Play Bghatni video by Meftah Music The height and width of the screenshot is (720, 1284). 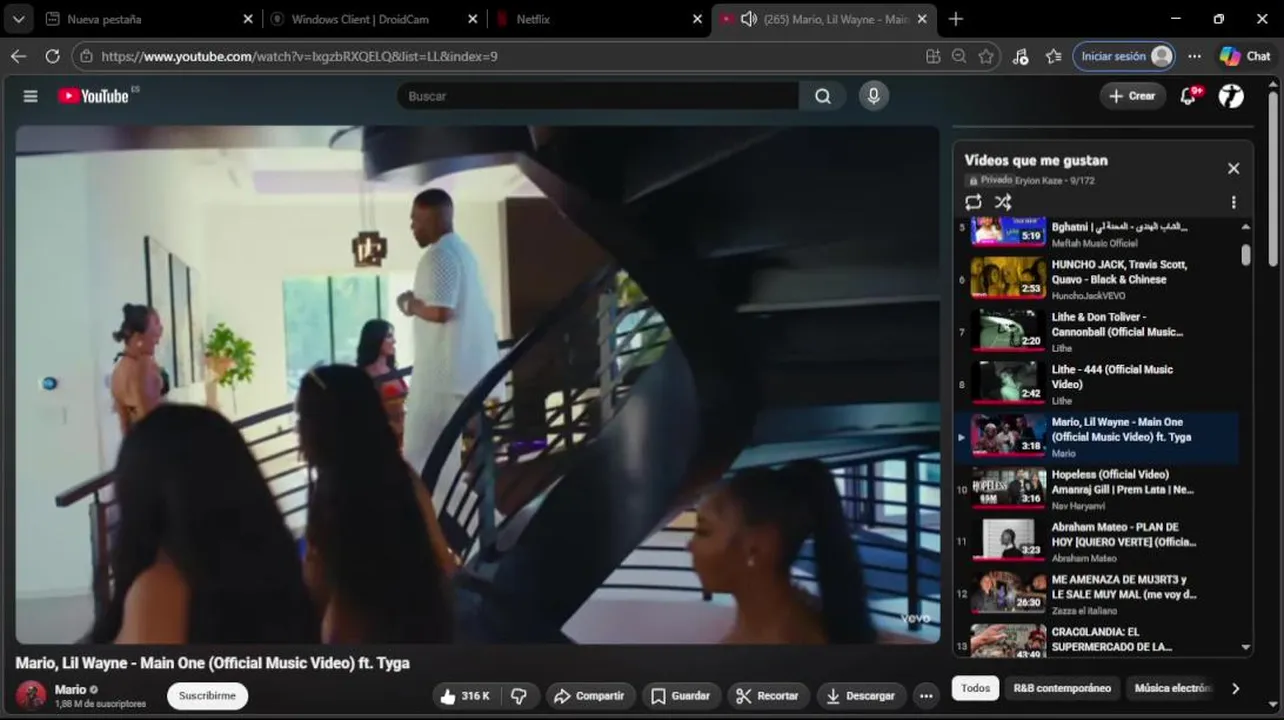[1096, 234]
